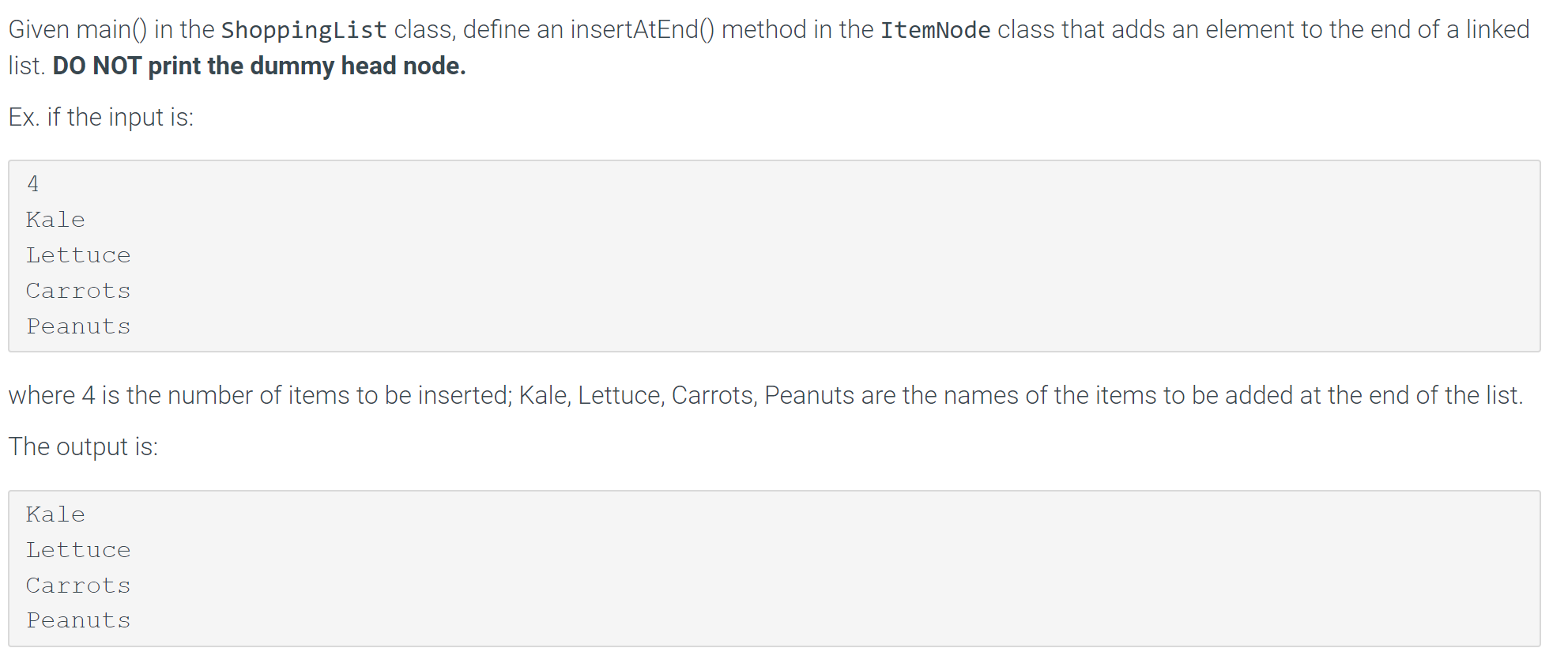
Task: Click Kale in the input example box
Action: (x=55, y=220)
